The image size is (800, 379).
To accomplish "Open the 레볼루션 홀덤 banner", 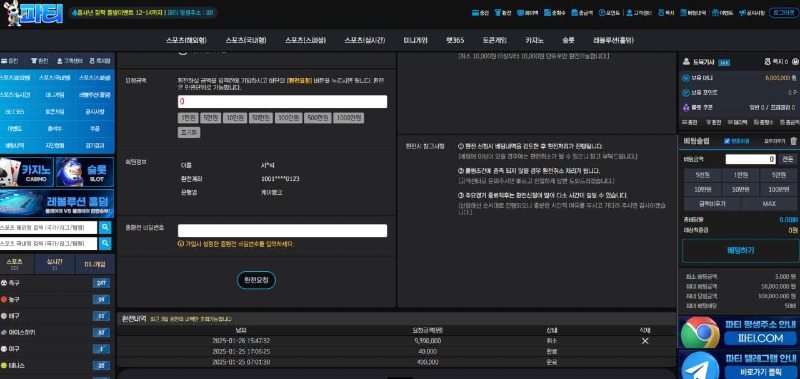I will point(57,203).
